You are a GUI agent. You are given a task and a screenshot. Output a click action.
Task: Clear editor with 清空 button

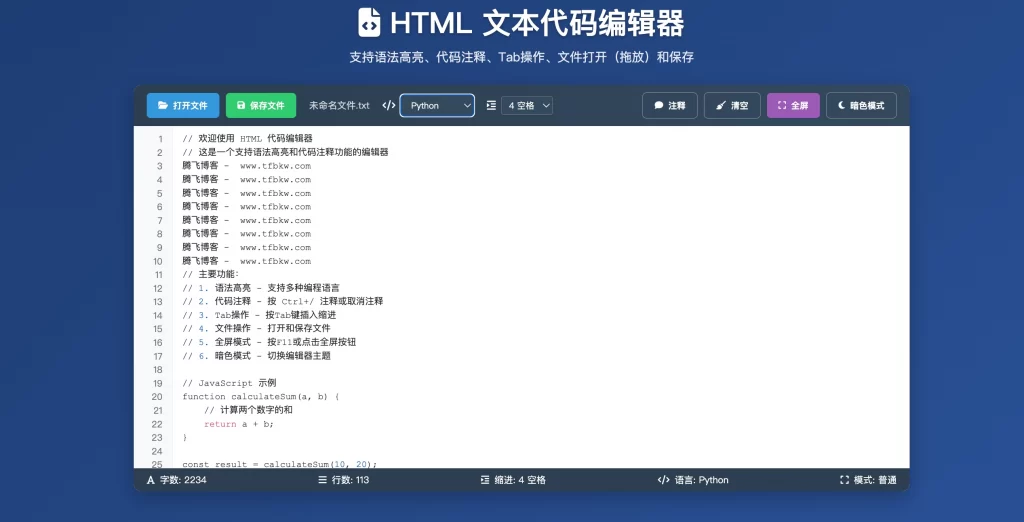tap(732, 105)
